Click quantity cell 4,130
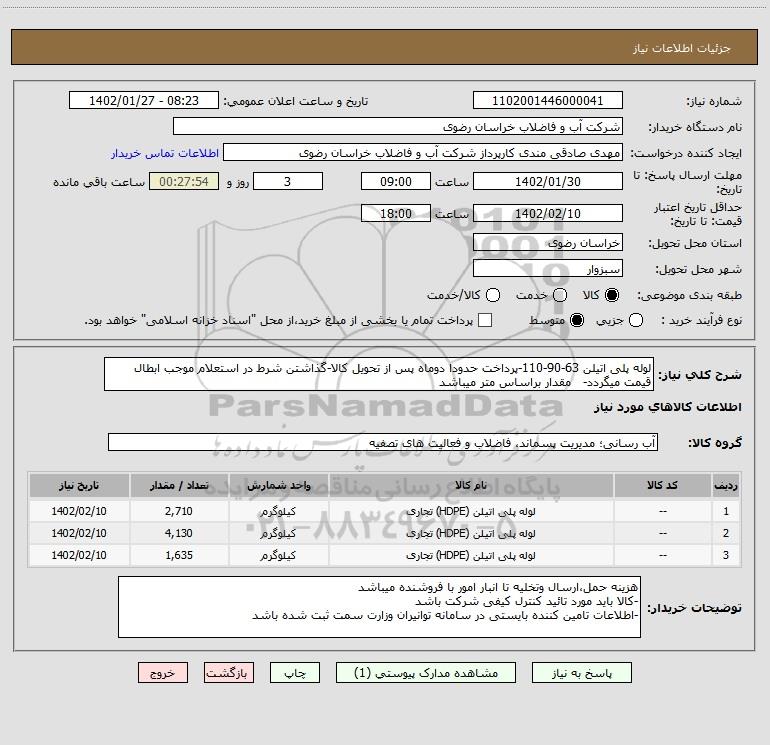 tap(179, 533)
